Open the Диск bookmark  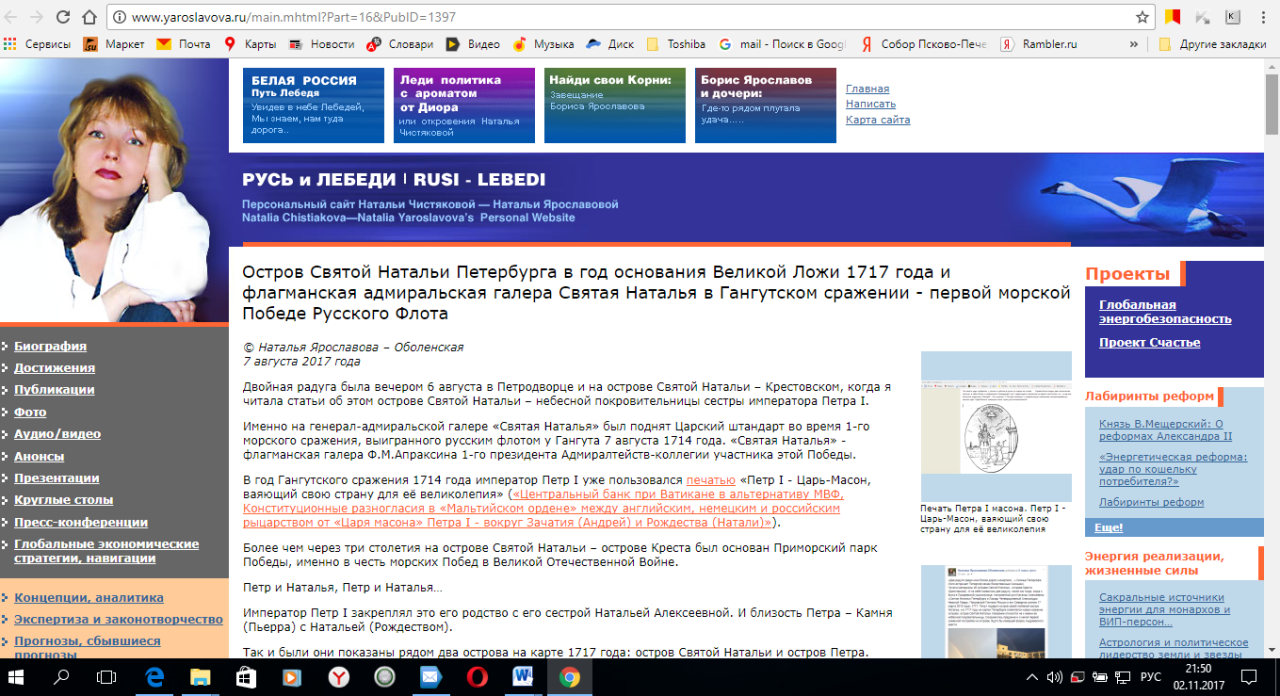[x=610, y=44]
